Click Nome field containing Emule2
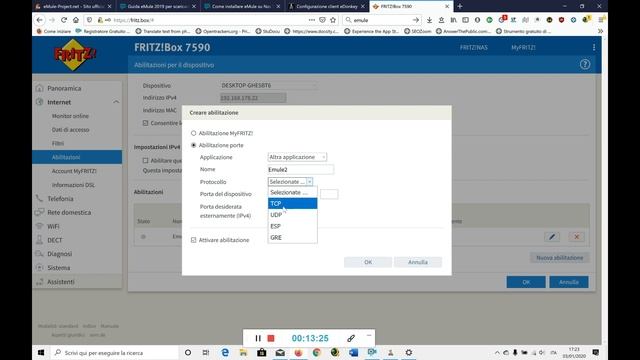The width and height of the screenshot is (640, 360). tap(300, 169)
